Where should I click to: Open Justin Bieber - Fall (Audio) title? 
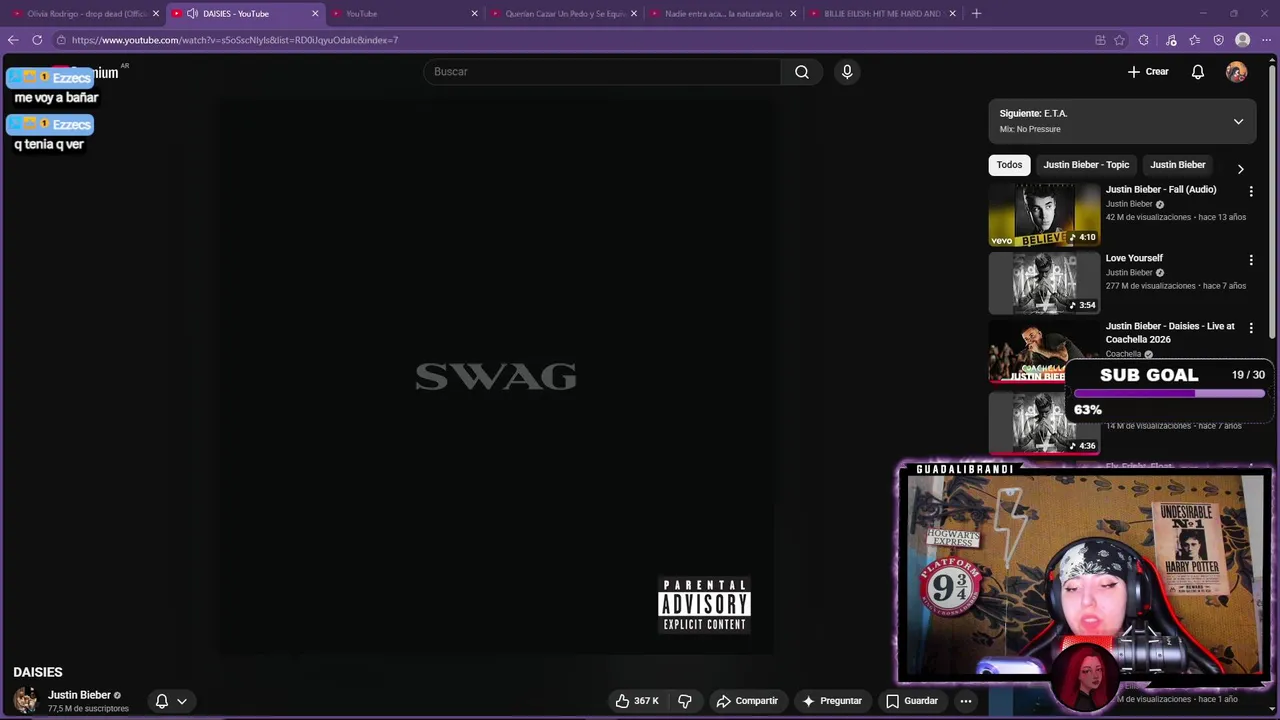tap(1161, 189)
